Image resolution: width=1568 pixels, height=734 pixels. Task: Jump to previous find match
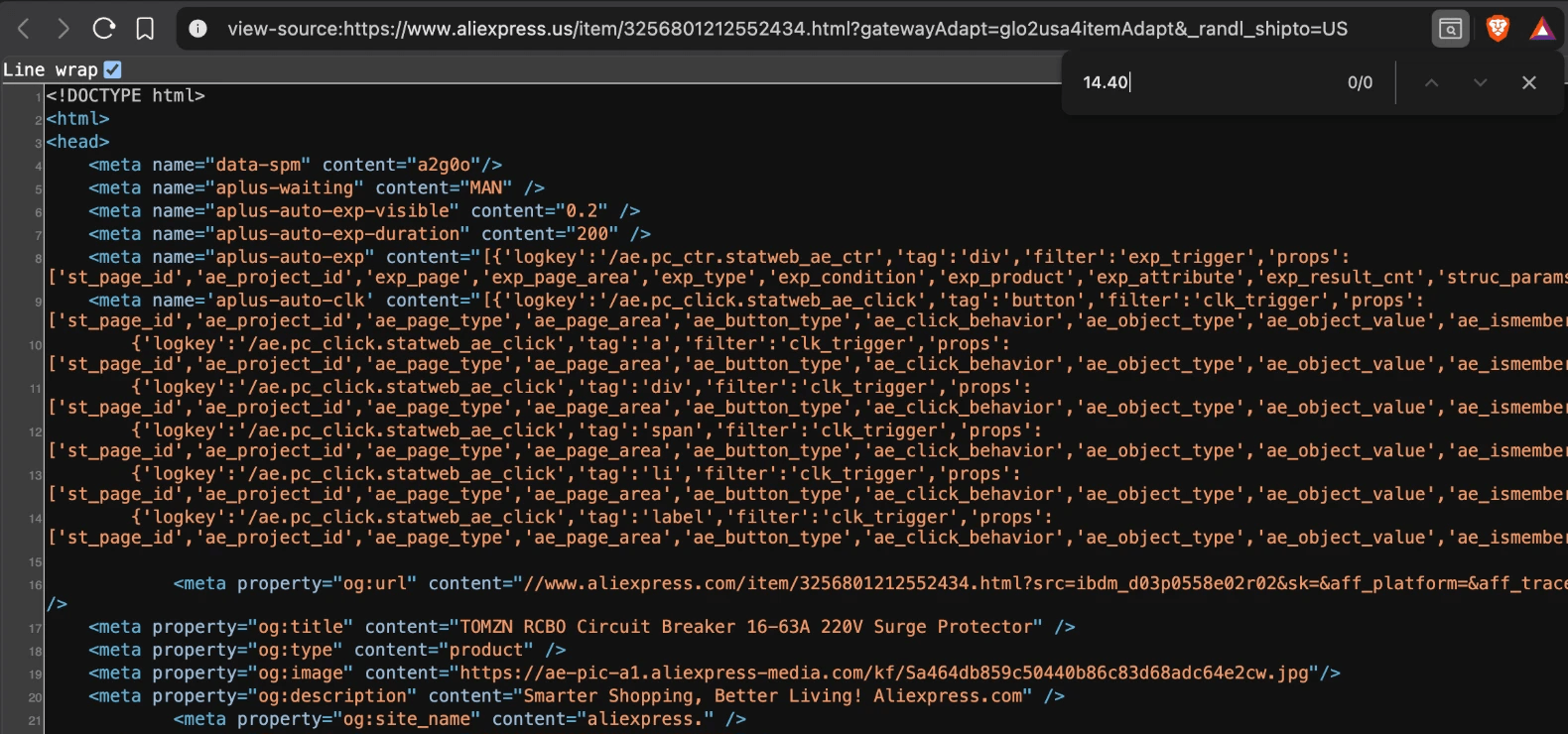1431,82
